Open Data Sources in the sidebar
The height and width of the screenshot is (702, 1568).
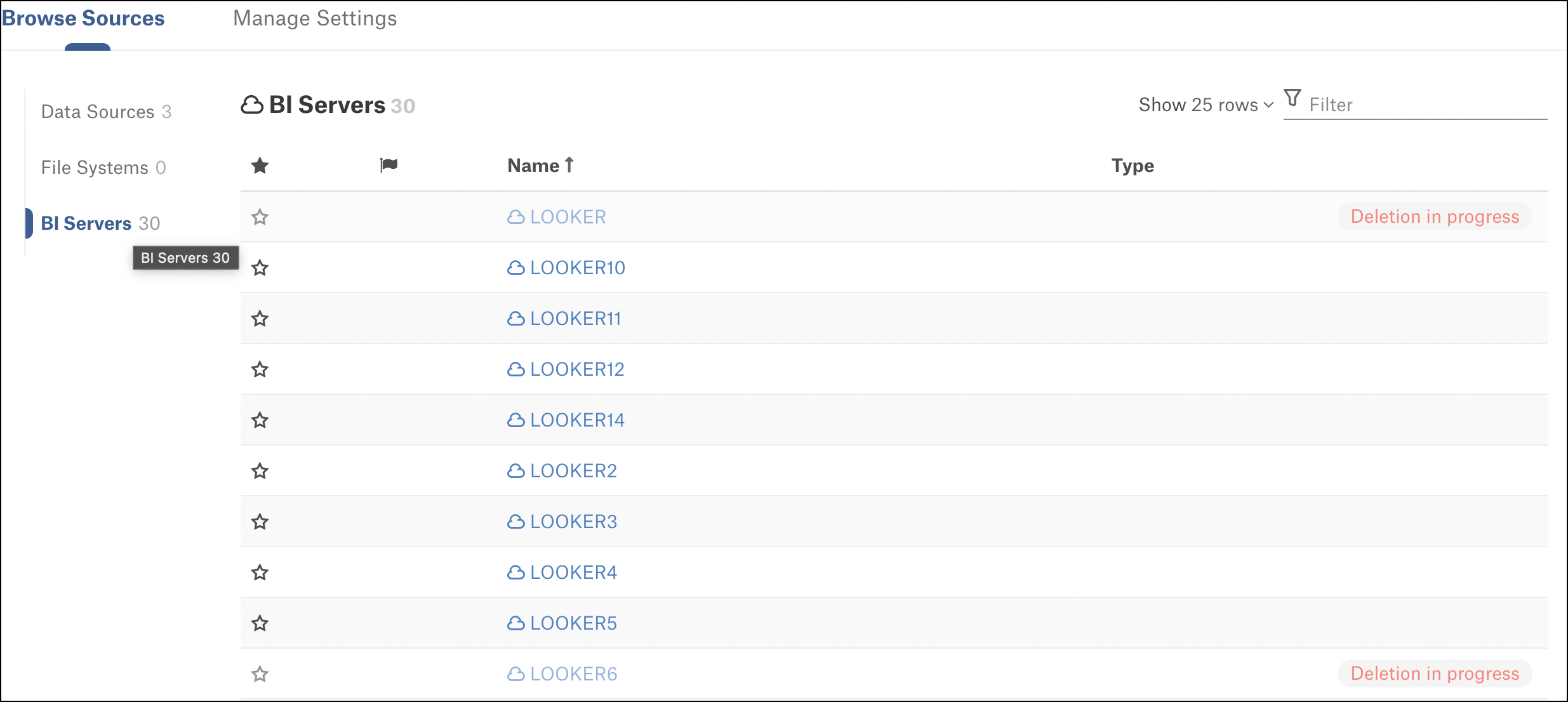point(107,112)
